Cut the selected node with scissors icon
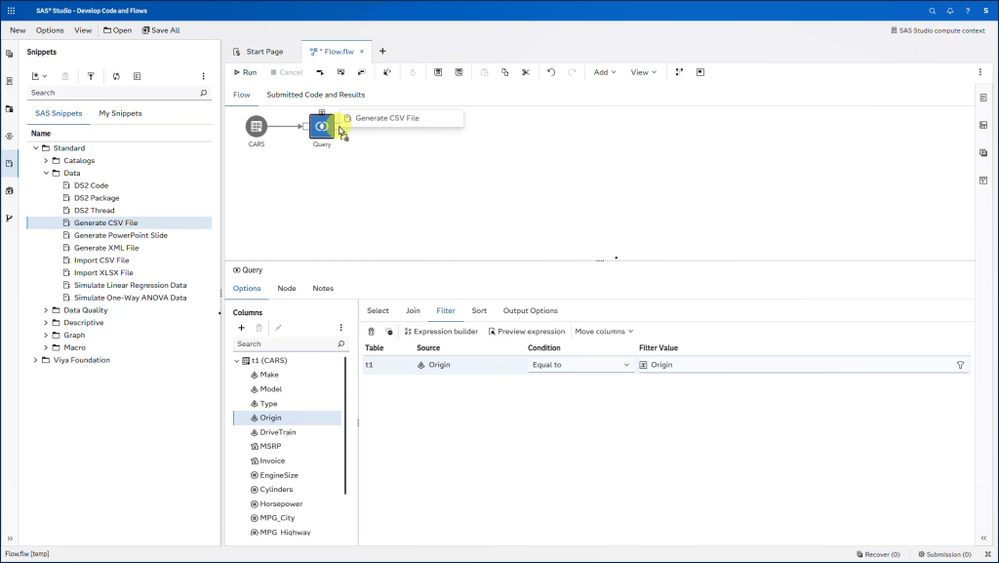Screen dimensions: 999x563 pos(526,72)
